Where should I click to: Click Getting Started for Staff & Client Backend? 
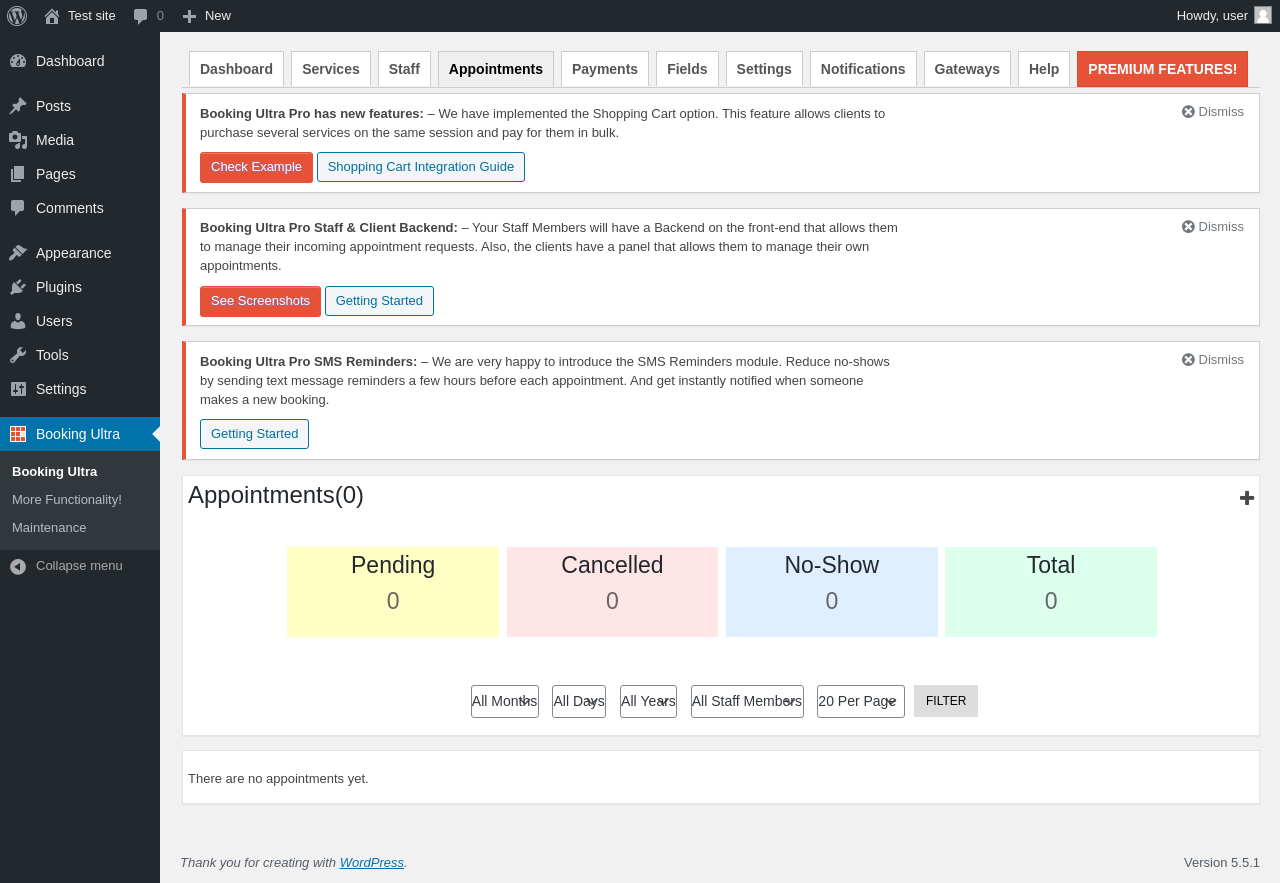[379, 301]
